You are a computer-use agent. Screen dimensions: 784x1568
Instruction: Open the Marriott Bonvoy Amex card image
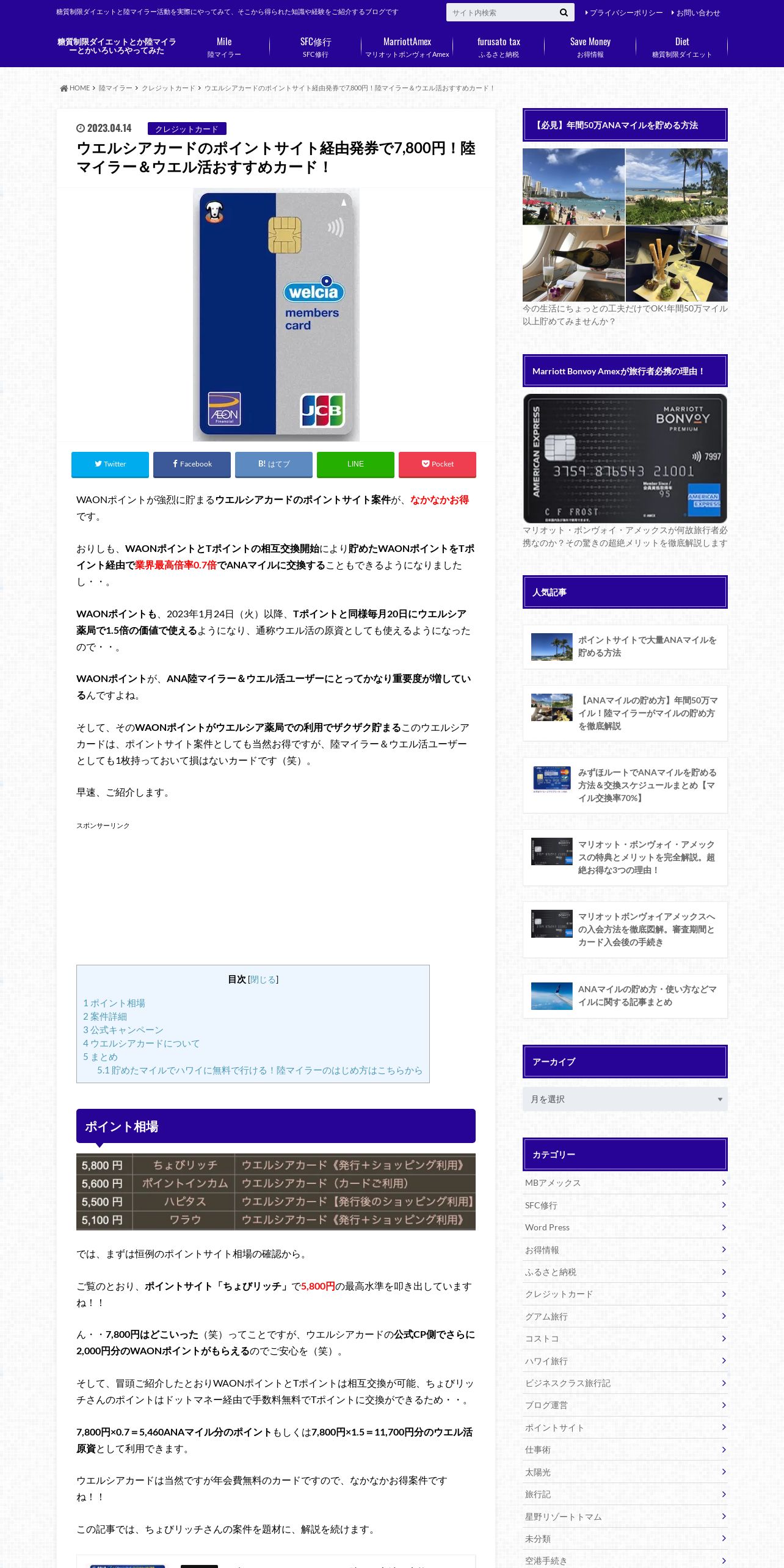[625, 458]
